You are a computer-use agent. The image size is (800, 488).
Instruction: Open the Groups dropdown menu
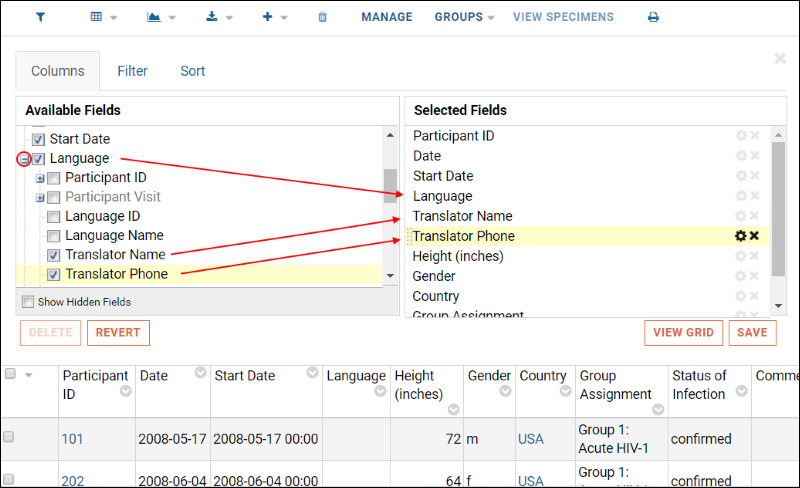click(464, 17)
